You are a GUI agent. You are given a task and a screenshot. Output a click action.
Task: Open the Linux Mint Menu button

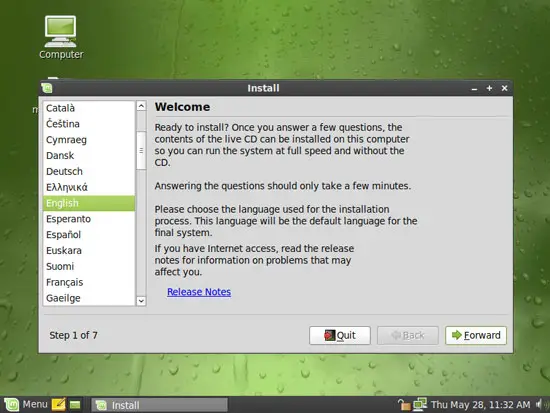pyautogui.click(x=26, y=405)
